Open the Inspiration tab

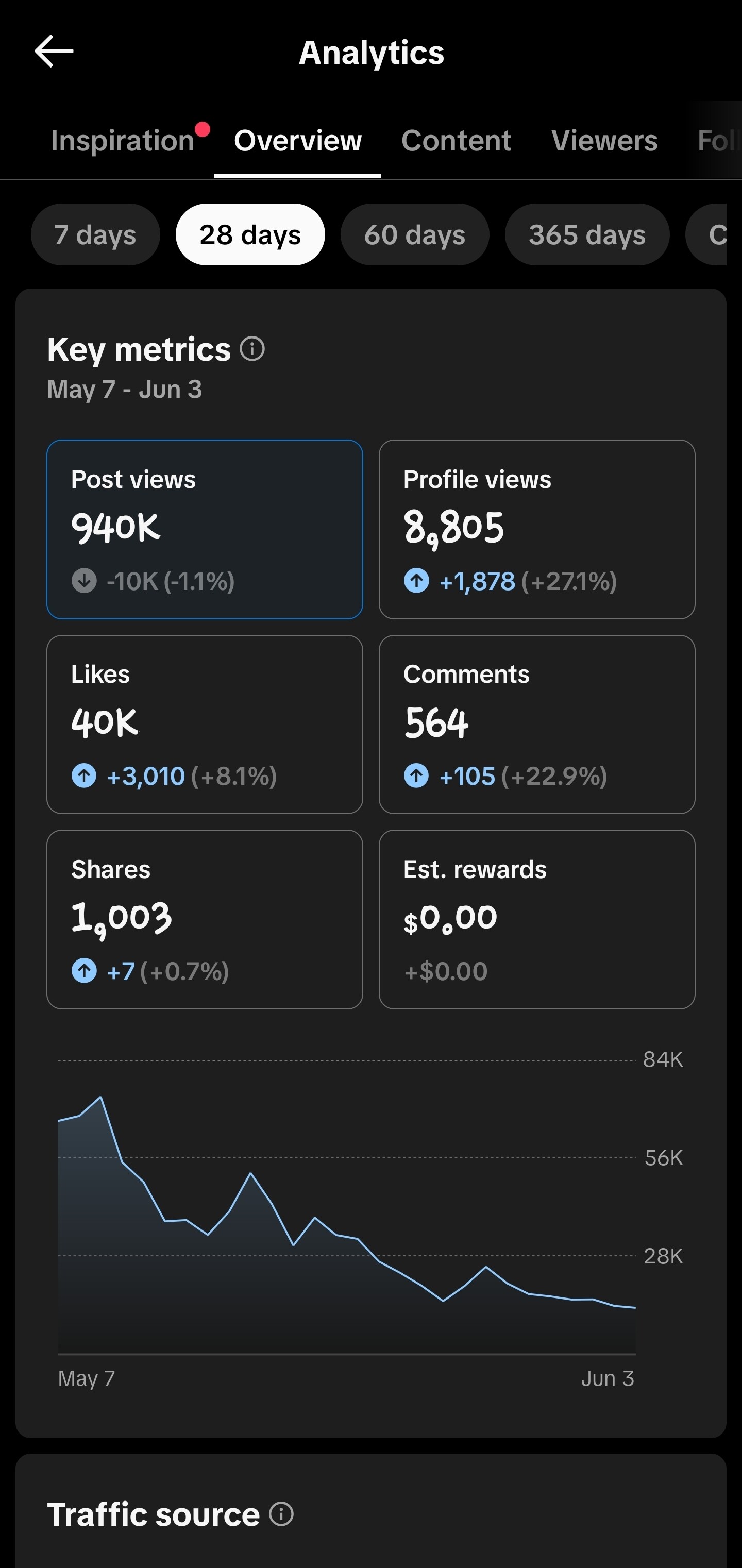pyautogui.click(x=122, y=141)
